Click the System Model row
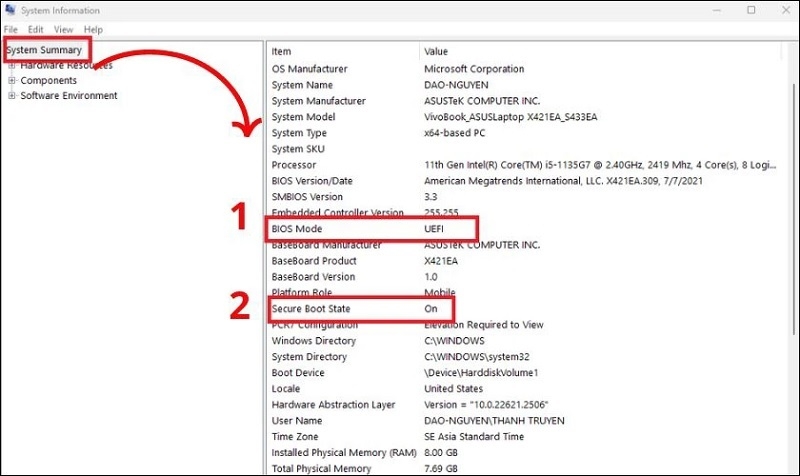 [304, 117]
